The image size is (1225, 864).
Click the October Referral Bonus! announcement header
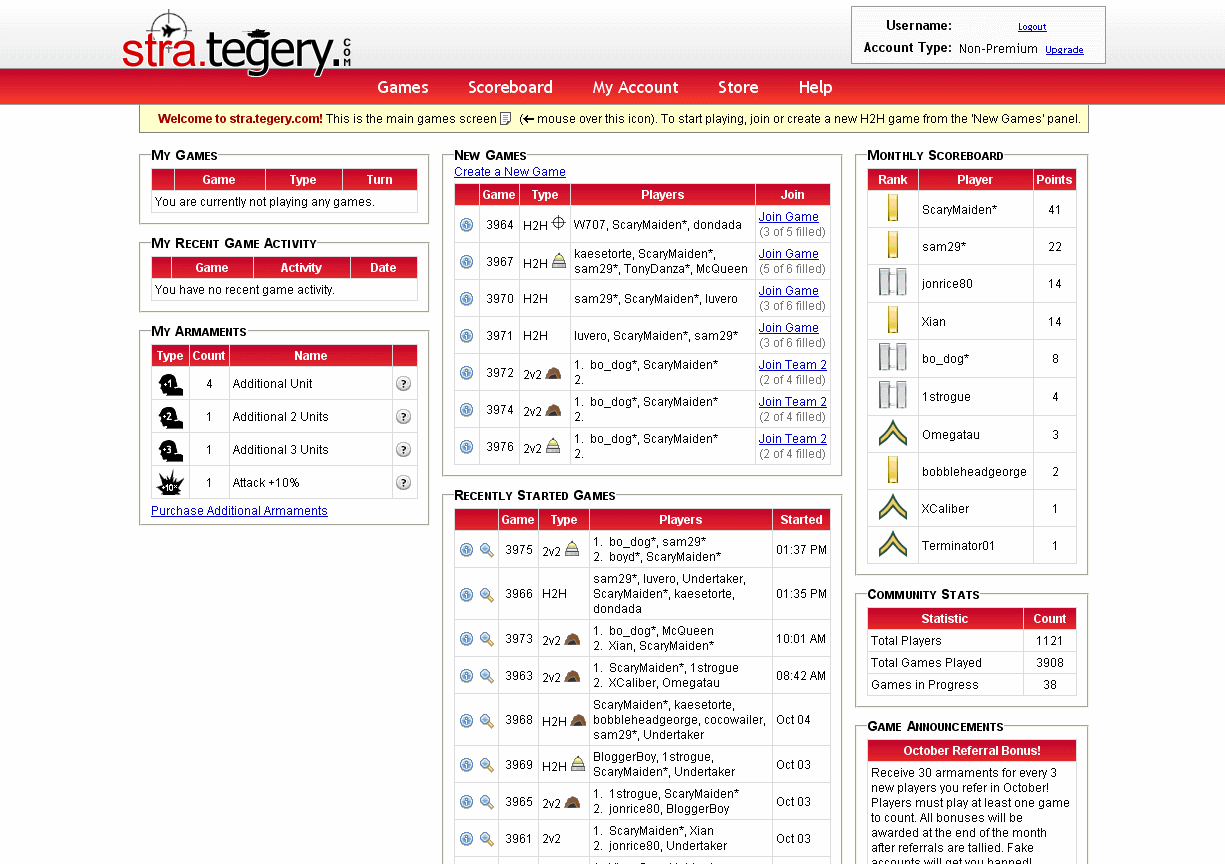coord(972,751)
